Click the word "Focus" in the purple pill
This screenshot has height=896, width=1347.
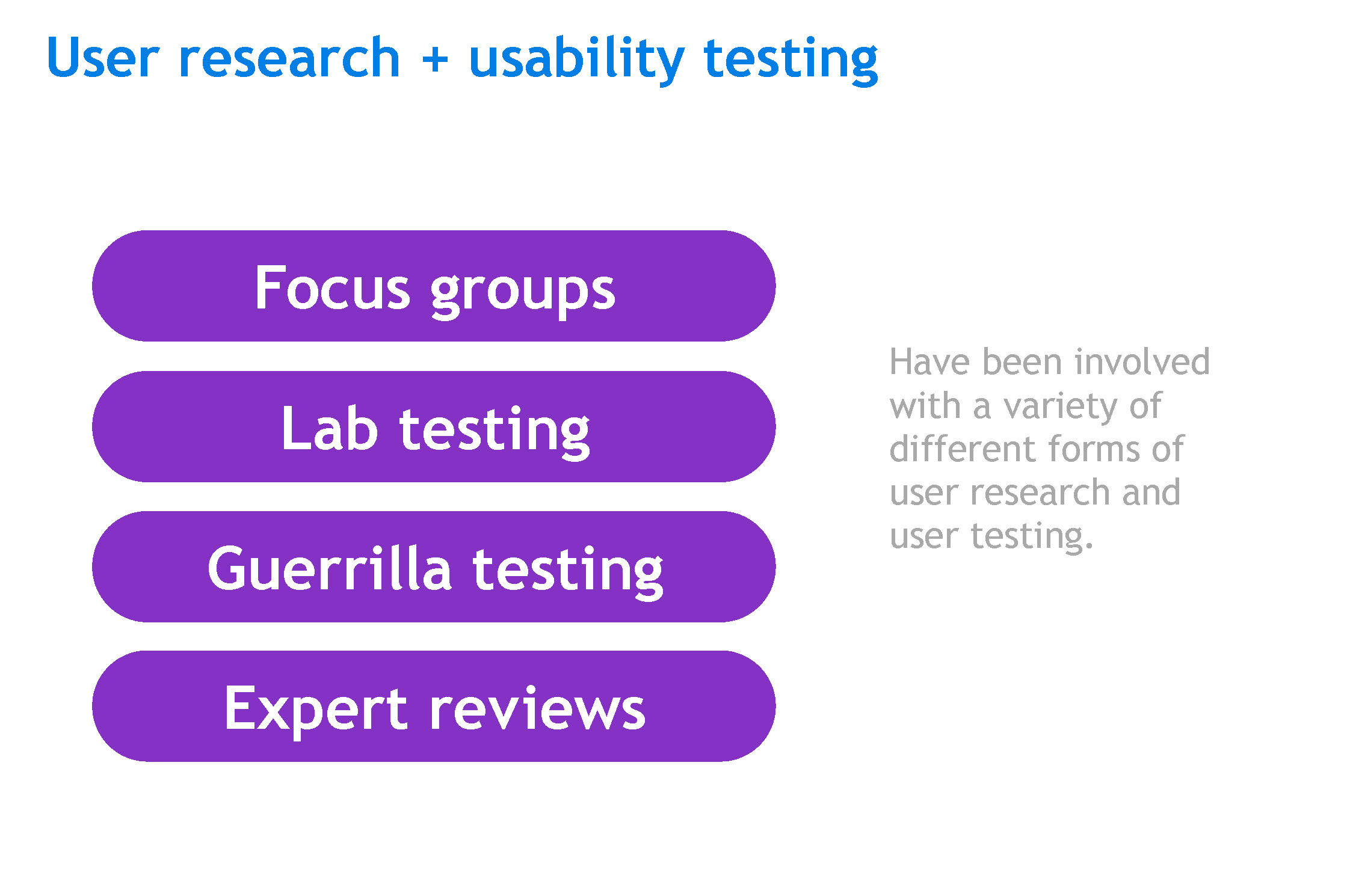[x=332, y=288]
